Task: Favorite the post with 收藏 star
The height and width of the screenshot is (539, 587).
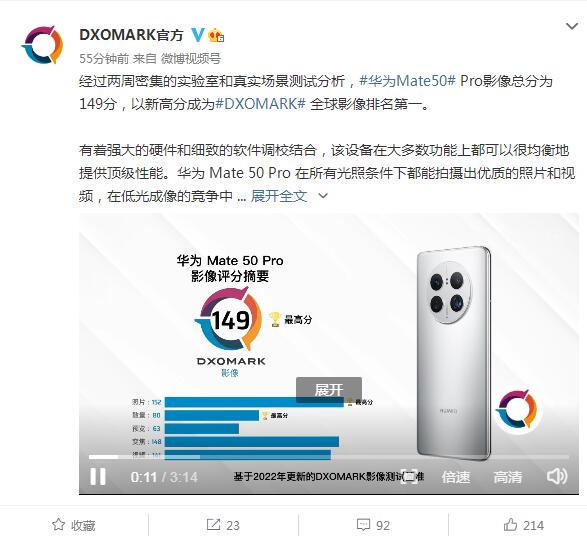Action: click(74, 525)
